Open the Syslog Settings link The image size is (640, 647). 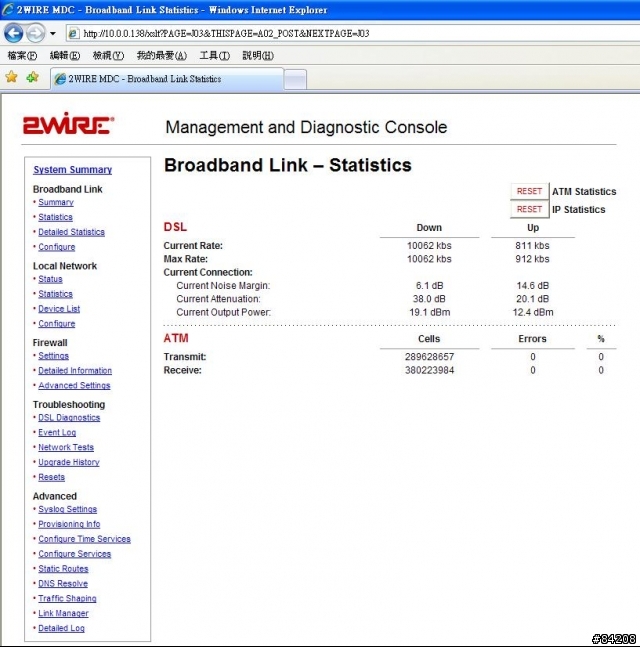(68, 509)
